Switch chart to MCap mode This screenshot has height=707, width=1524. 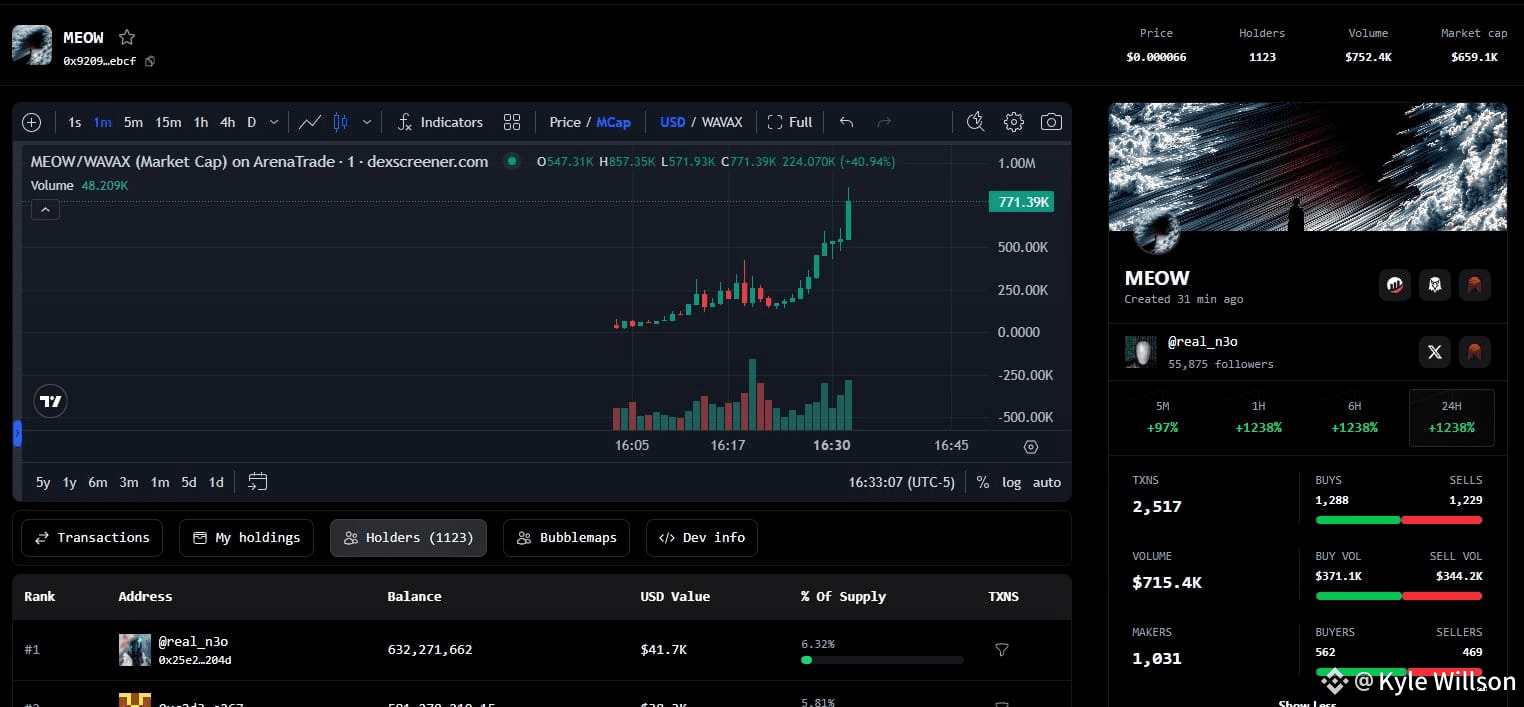pos(614,122)
